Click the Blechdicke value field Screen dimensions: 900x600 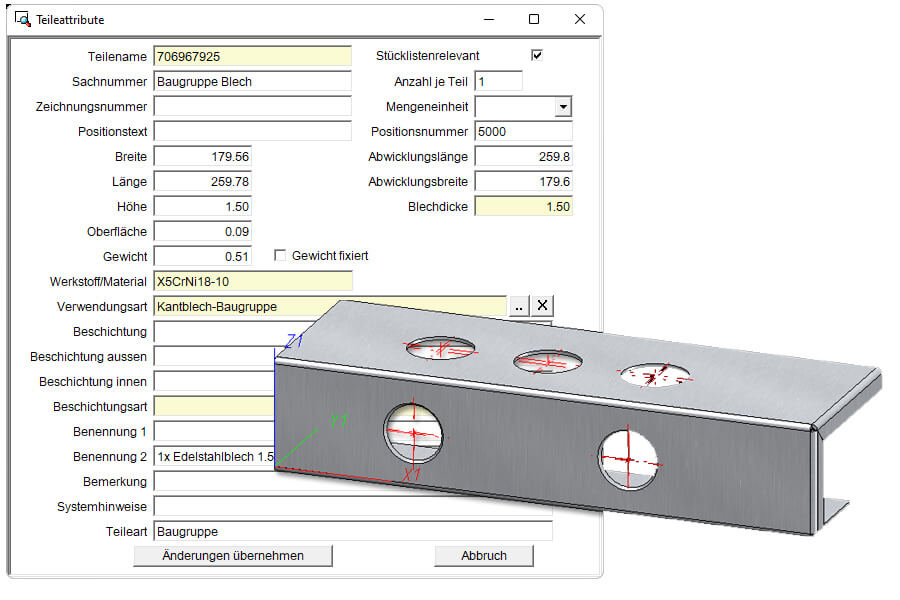tap(523, 206)
